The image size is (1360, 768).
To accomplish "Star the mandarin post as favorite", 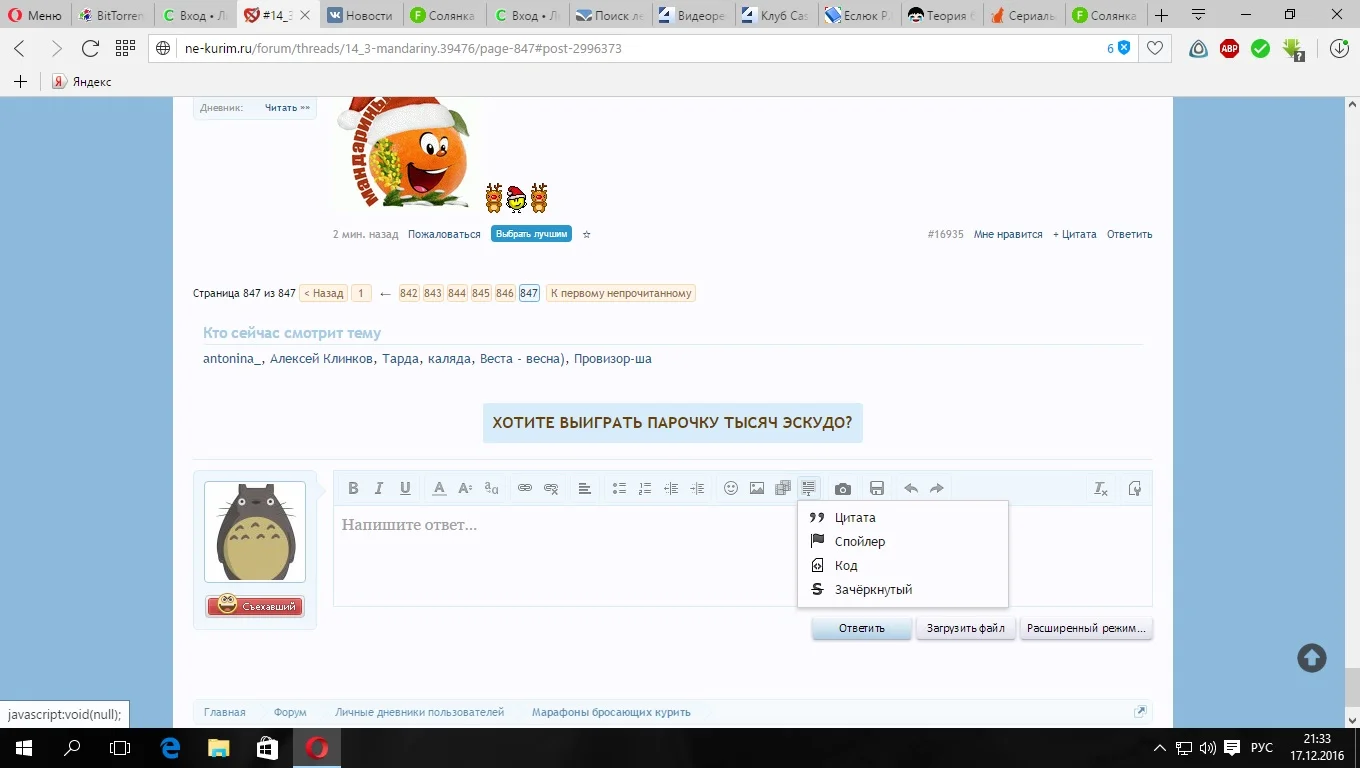I will click(x=586, y=234).
